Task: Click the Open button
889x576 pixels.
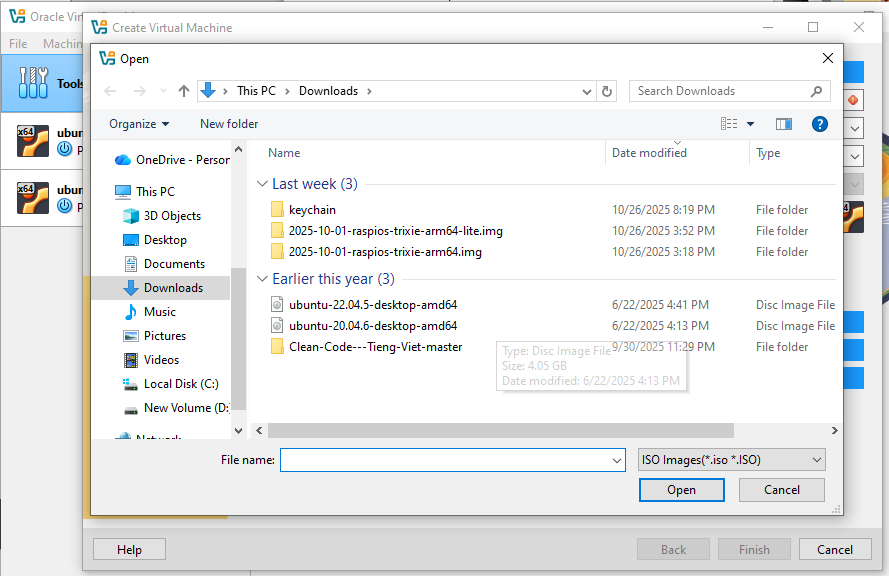Action: click(681, 490)
